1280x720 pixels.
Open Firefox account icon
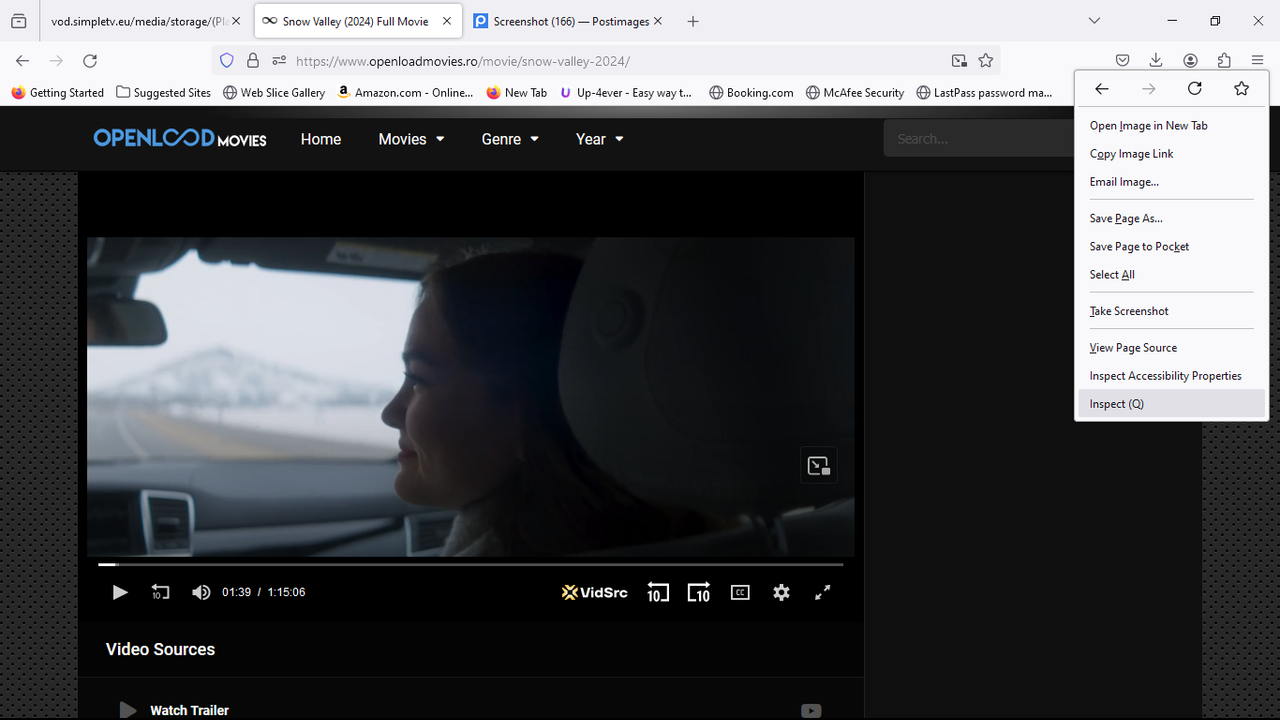1190,61
